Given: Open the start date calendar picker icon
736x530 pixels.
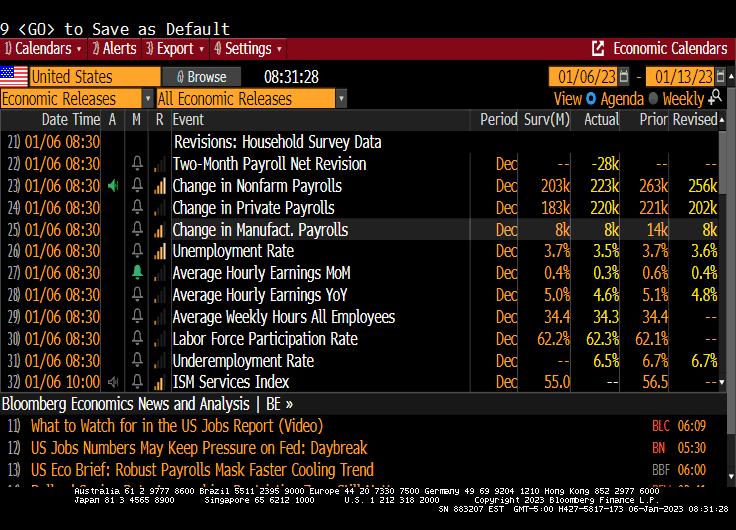Looking at the screenshot, I should 624,77.
